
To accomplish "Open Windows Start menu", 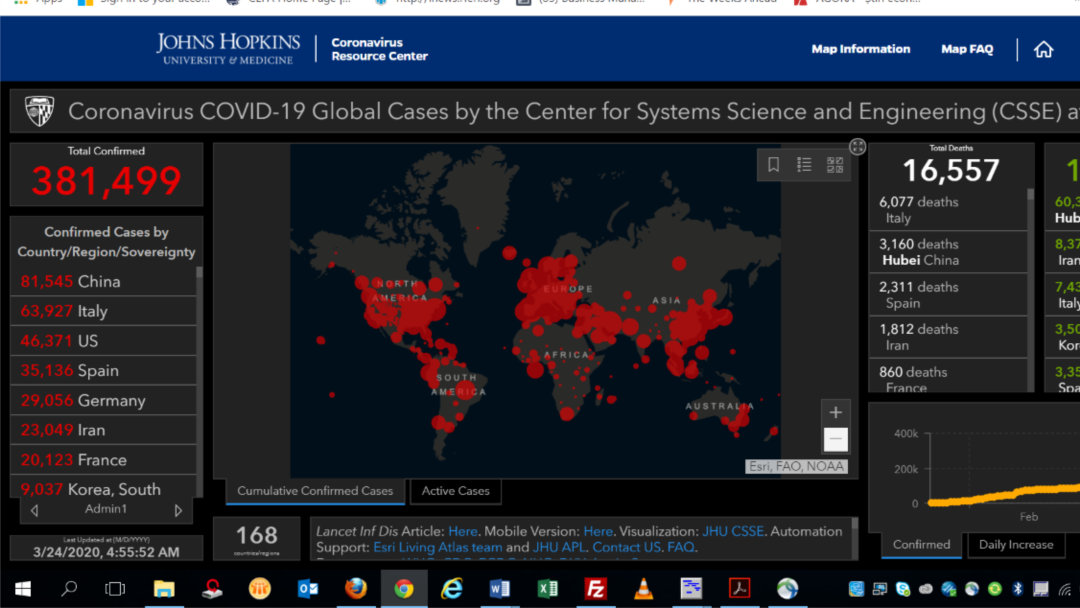I will point(23,589).
